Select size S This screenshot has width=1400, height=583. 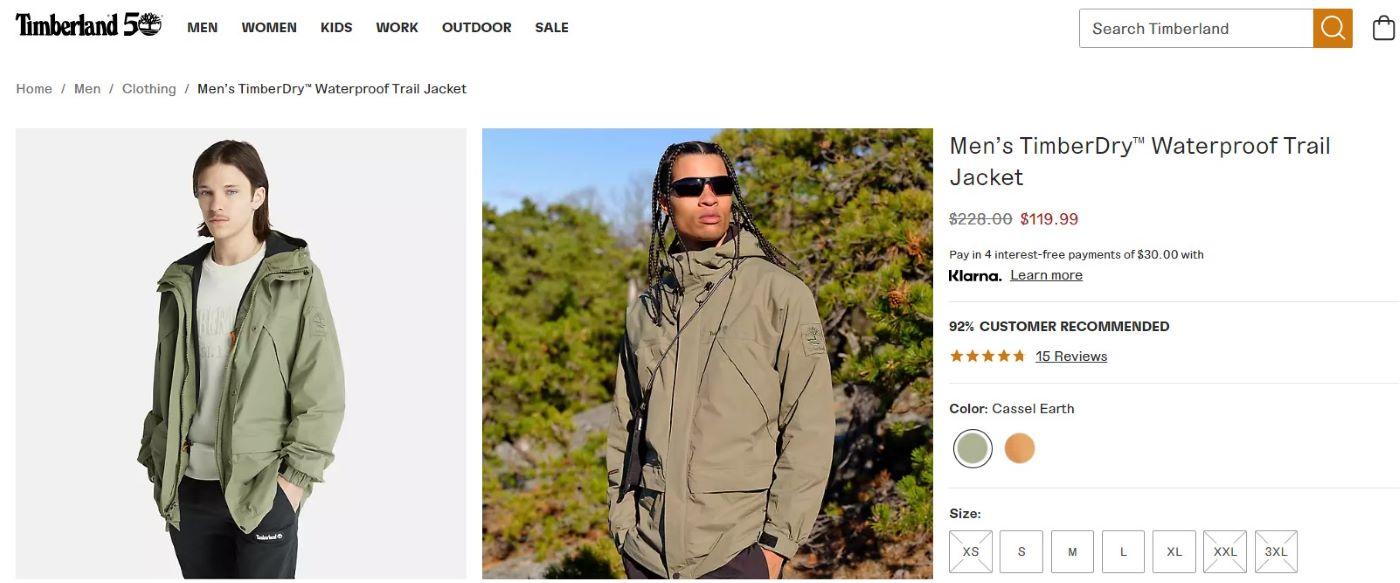[x=1021, y=552]
